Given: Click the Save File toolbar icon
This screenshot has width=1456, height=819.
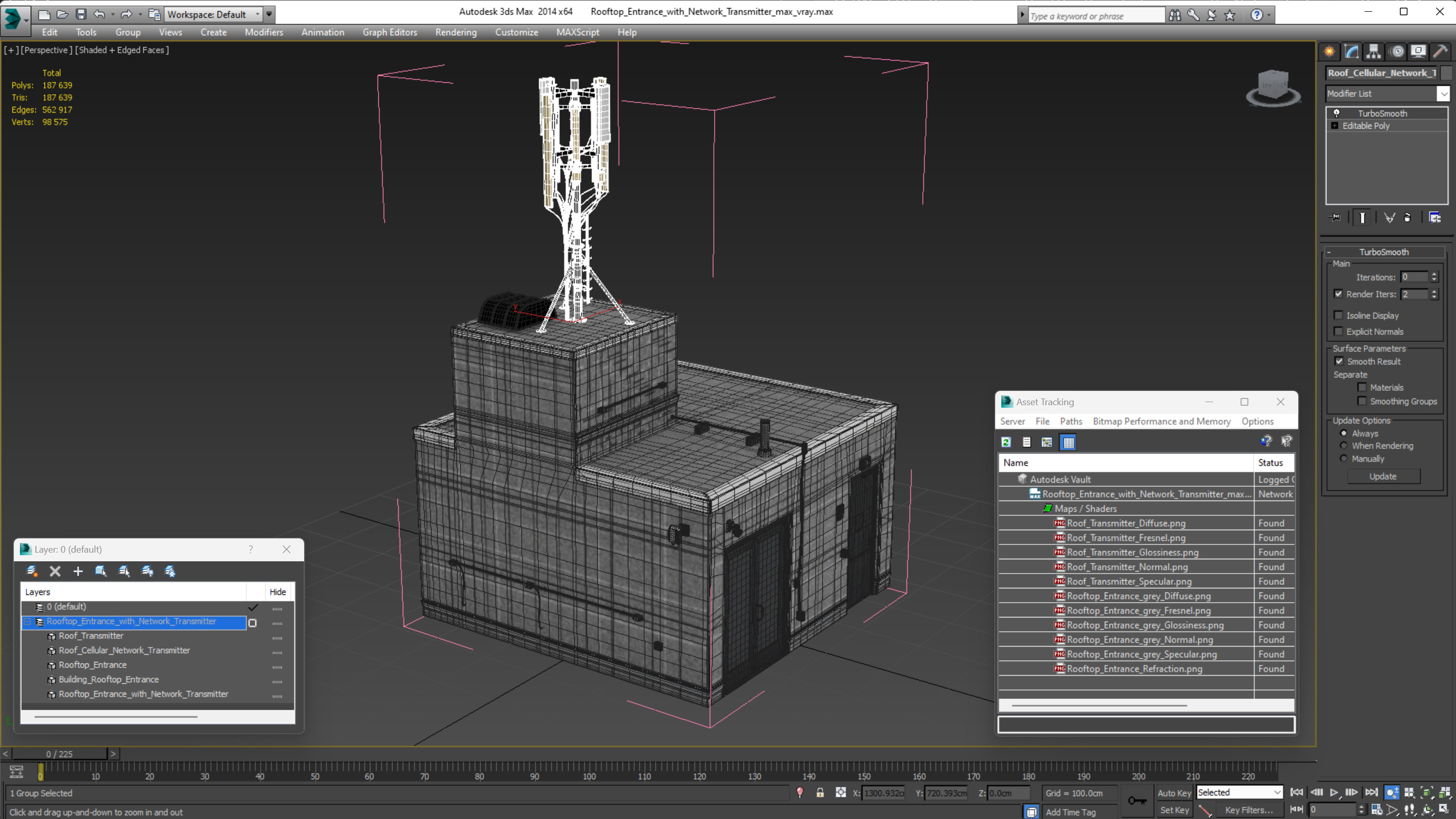Looking at the screenshot, I should click(x=81, y=14).
